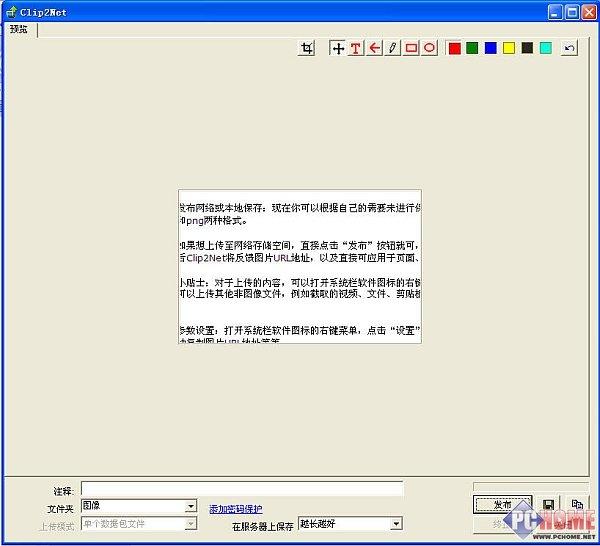Select the Crop tool icon

coord(308,48)
